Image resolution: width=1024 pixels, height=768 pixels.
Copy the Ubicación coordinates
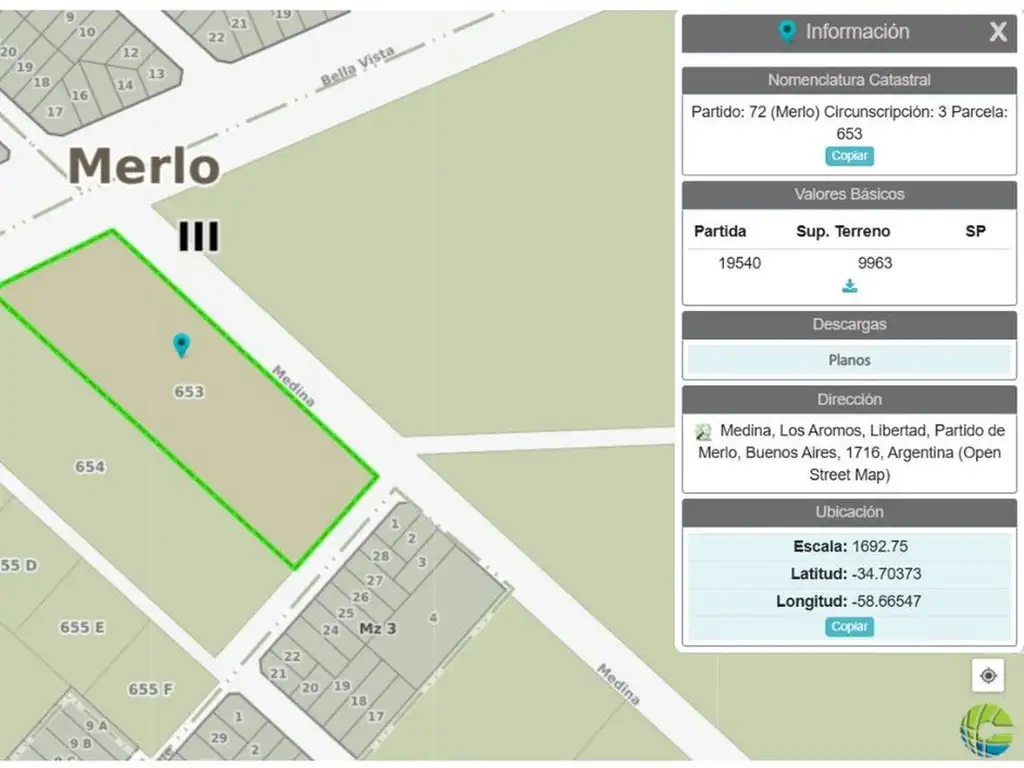tap(849, 627)
